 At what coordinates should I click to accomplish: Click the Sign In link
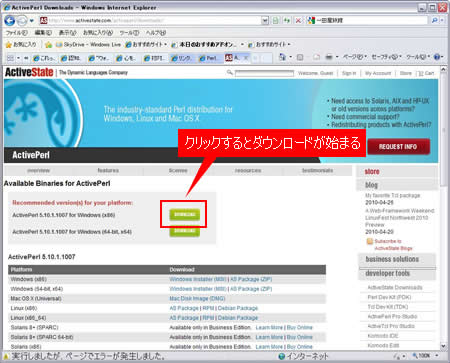click(349, 73)
